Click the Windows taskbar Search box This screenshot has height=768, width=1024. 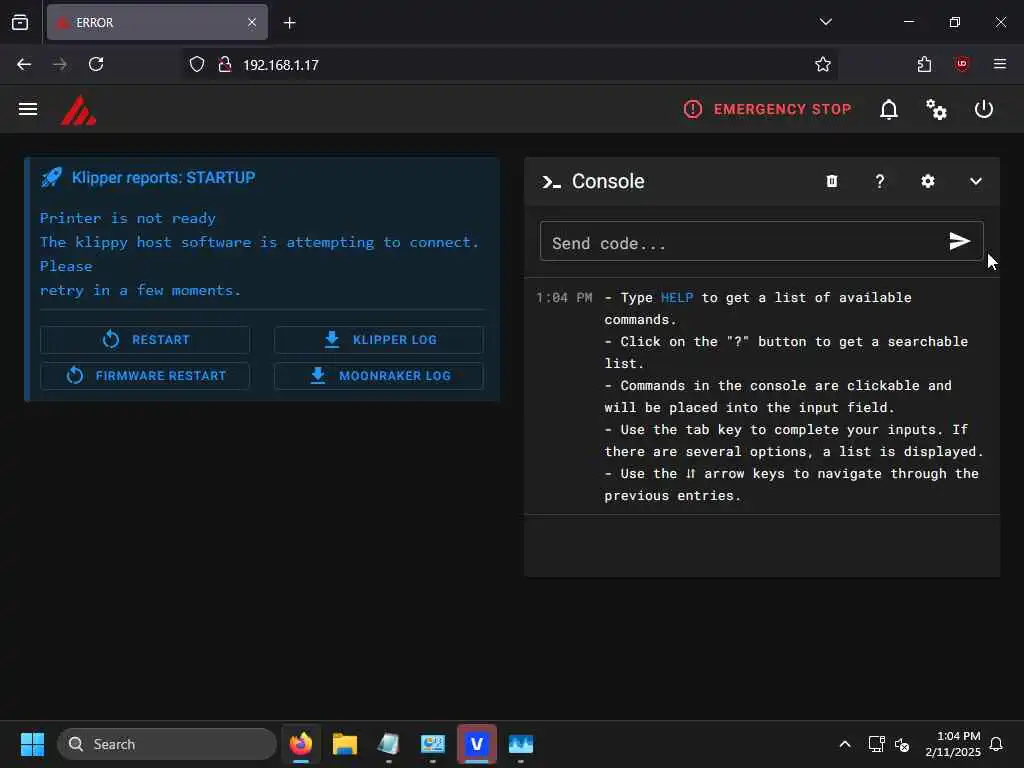pyautogui.click(x=167, y=744)
